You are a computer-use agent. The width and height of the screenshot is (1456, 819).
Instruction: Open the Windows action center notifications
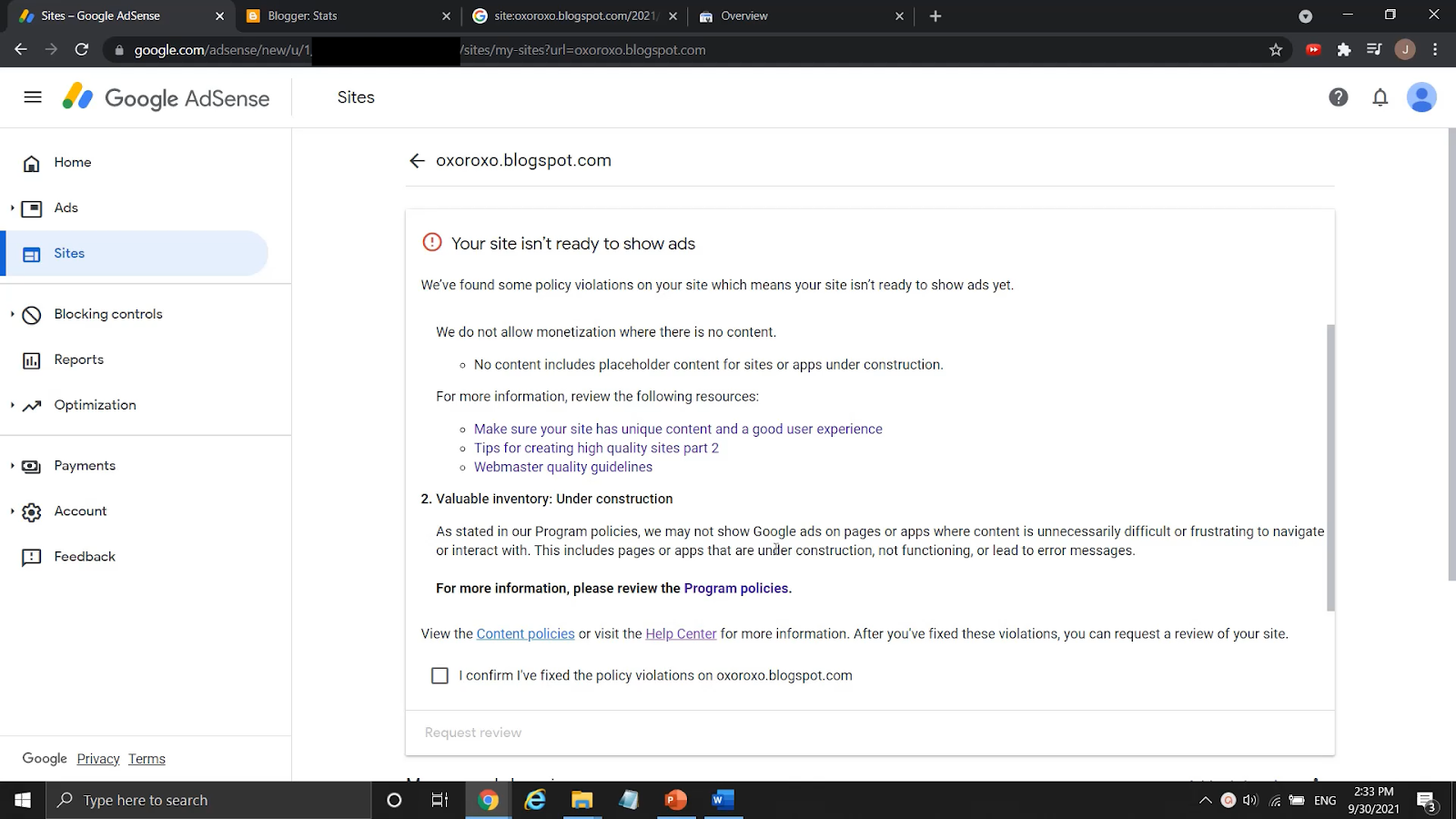click(x=1426, y=801)
